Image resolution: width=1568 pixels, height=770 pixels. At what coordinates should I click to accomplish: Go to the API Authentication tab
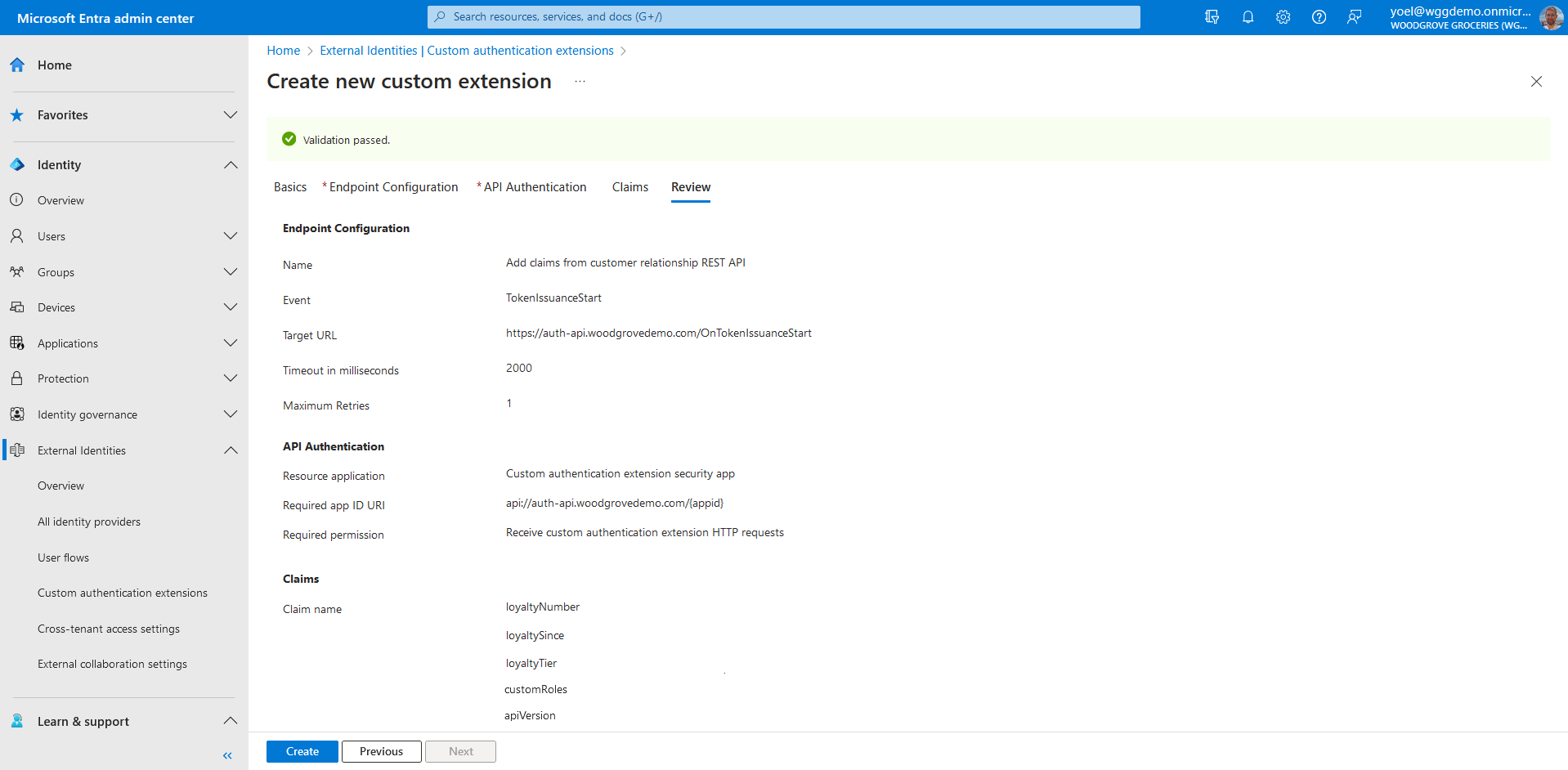(x=535, y=187)
